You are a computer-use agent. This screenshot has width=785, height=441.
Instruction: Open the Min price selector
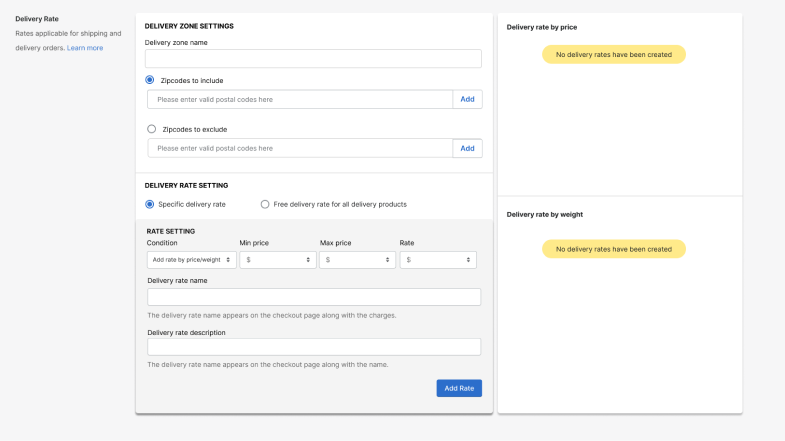pyautogui.click(x=278, y=260)
